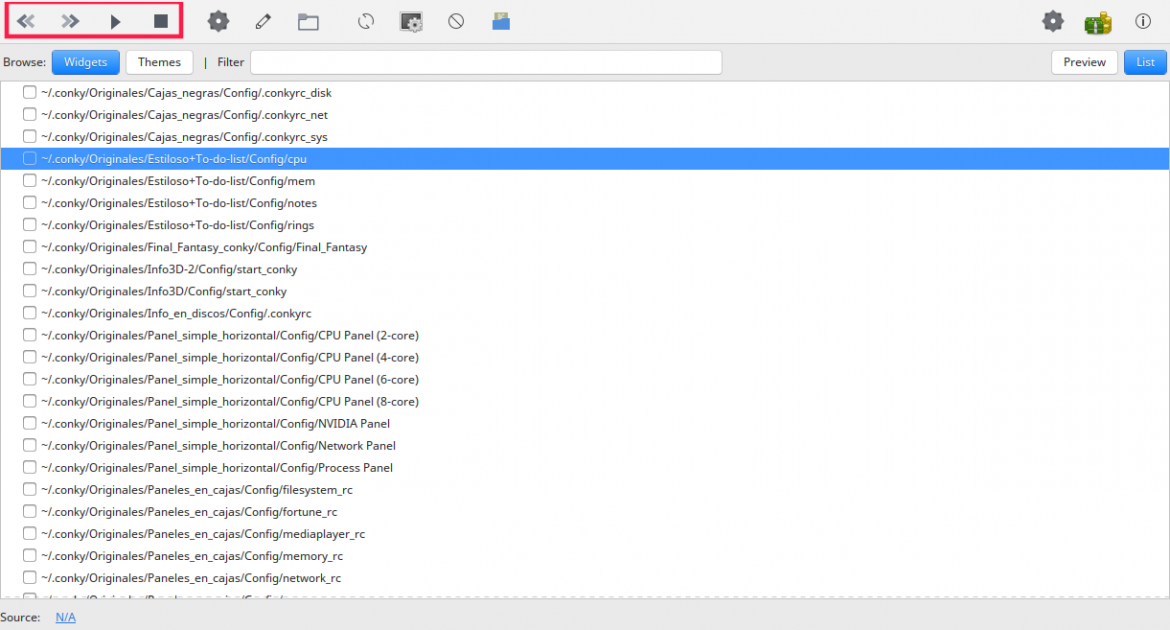The height and width of the screenshot is (630, 1170).
Task: Tick the network_rc checkbox
Action: click(x=29, y=578)
